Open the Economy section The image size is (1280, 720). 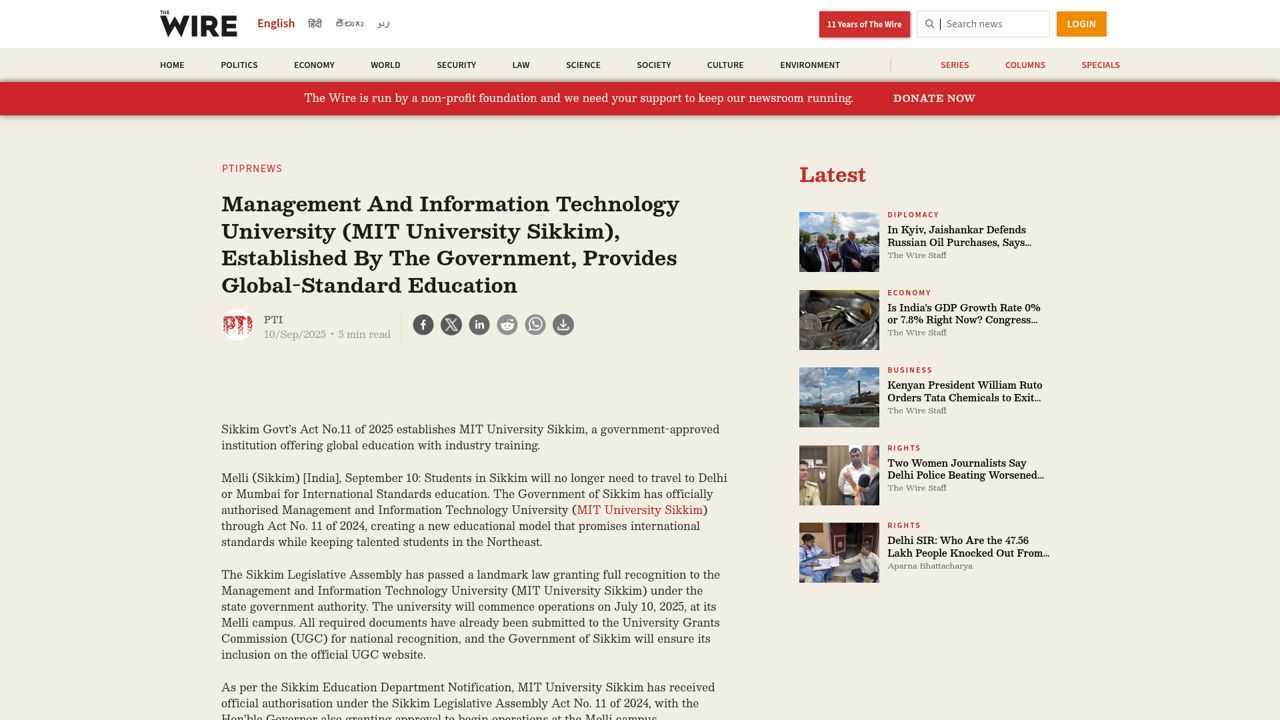click(314, 65)
